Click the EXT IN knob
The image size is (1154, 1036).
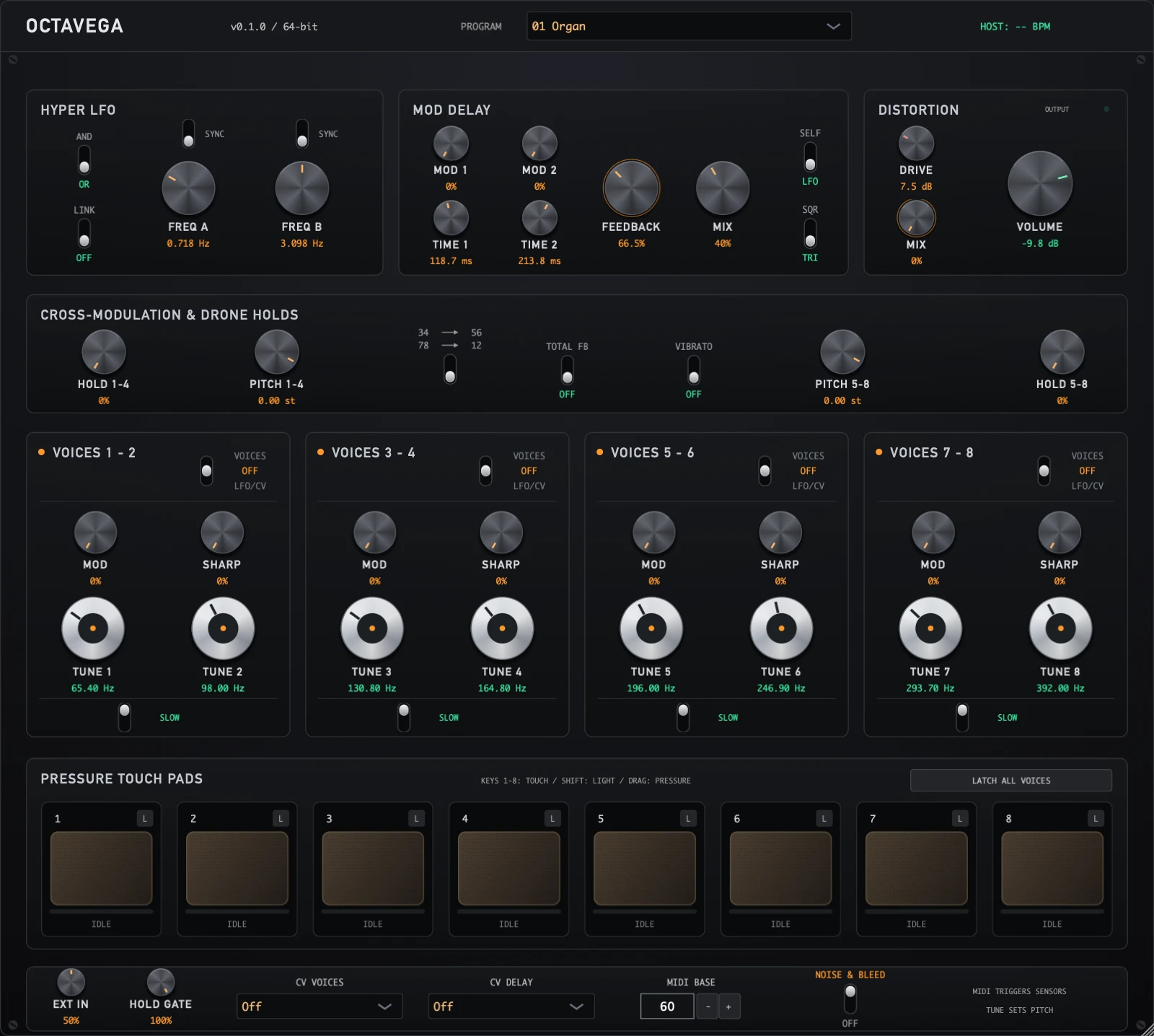click(x=71, y=982)
